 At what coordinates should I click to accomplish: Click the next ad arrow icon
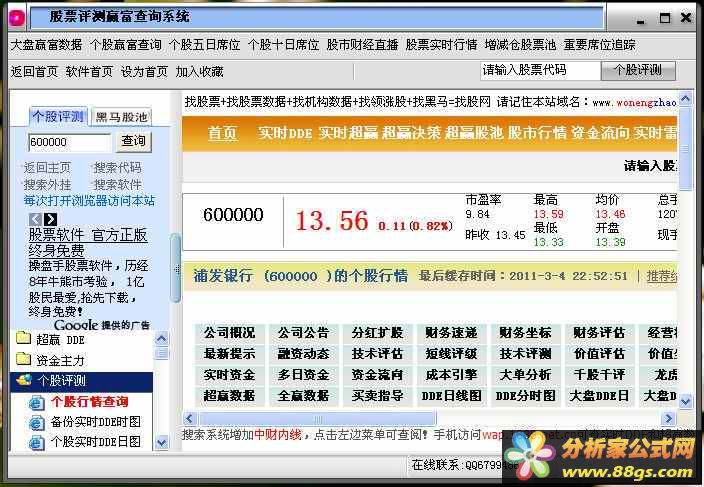(50, 219)
